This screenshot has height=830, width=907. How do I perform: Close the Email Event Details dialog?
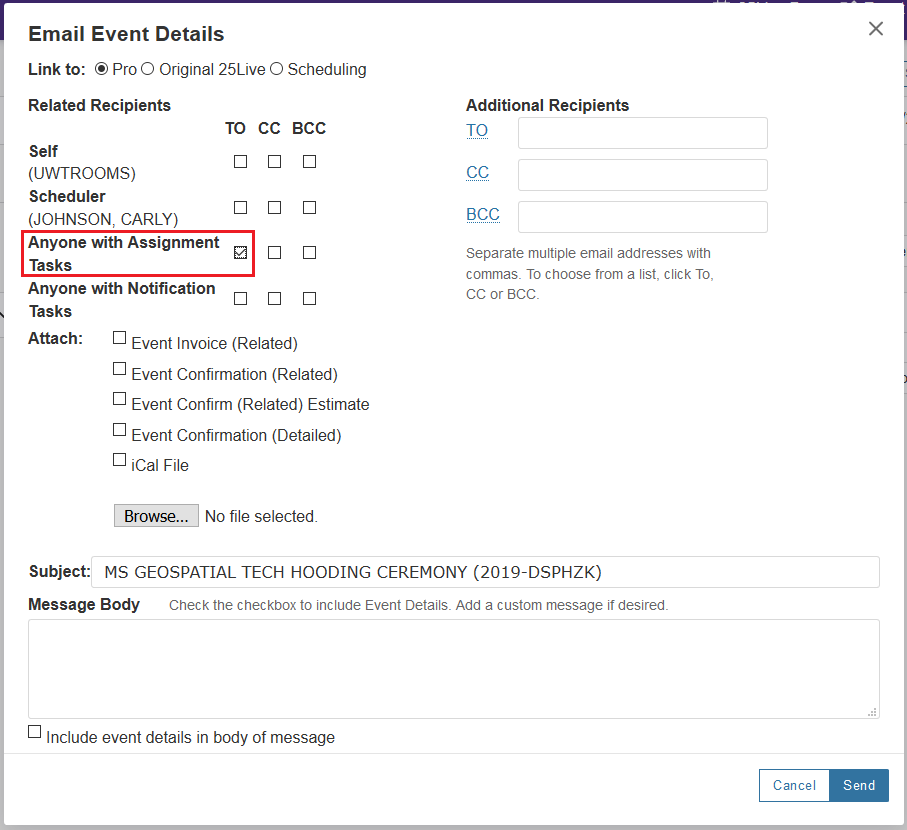[875, 29]
